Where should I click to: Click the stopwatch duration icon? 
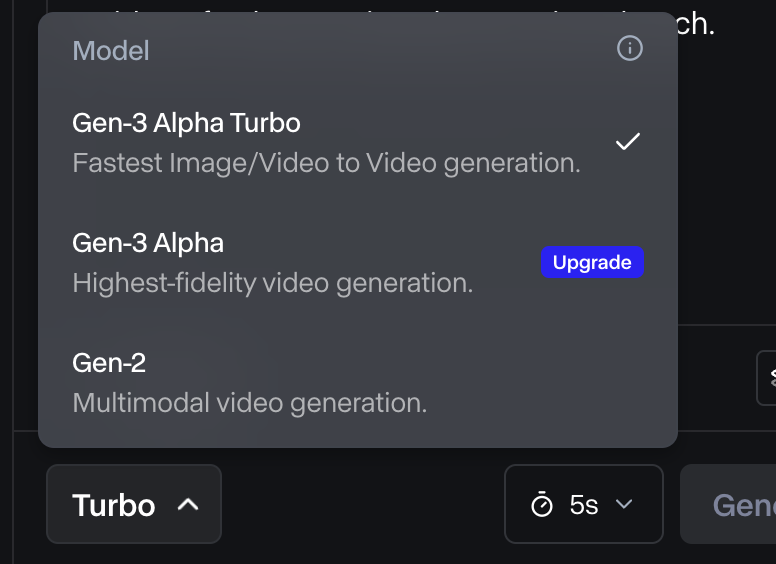[x=541, y=504]
